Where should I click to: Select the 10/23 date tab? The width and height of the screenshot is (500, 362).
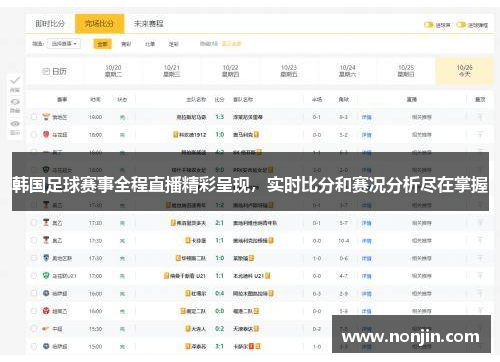pos(289,71)
